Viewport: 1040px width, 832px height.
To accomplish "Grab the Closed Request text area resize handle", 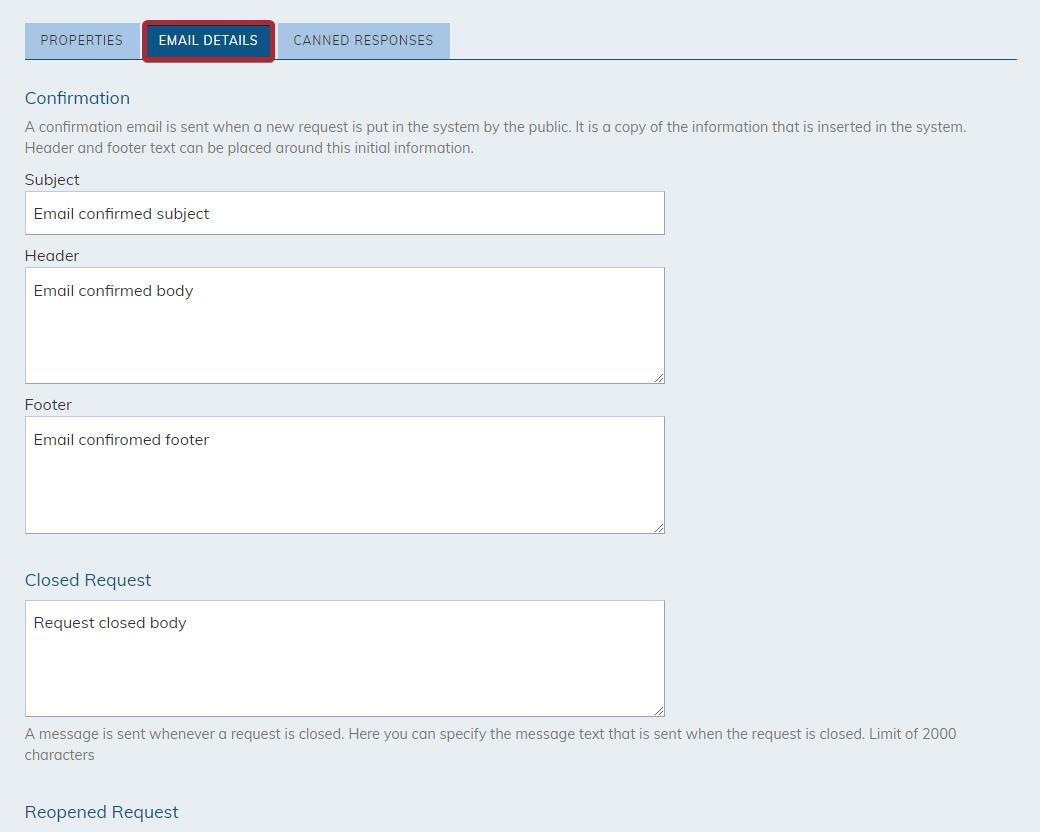I will [x=659, y=711].
